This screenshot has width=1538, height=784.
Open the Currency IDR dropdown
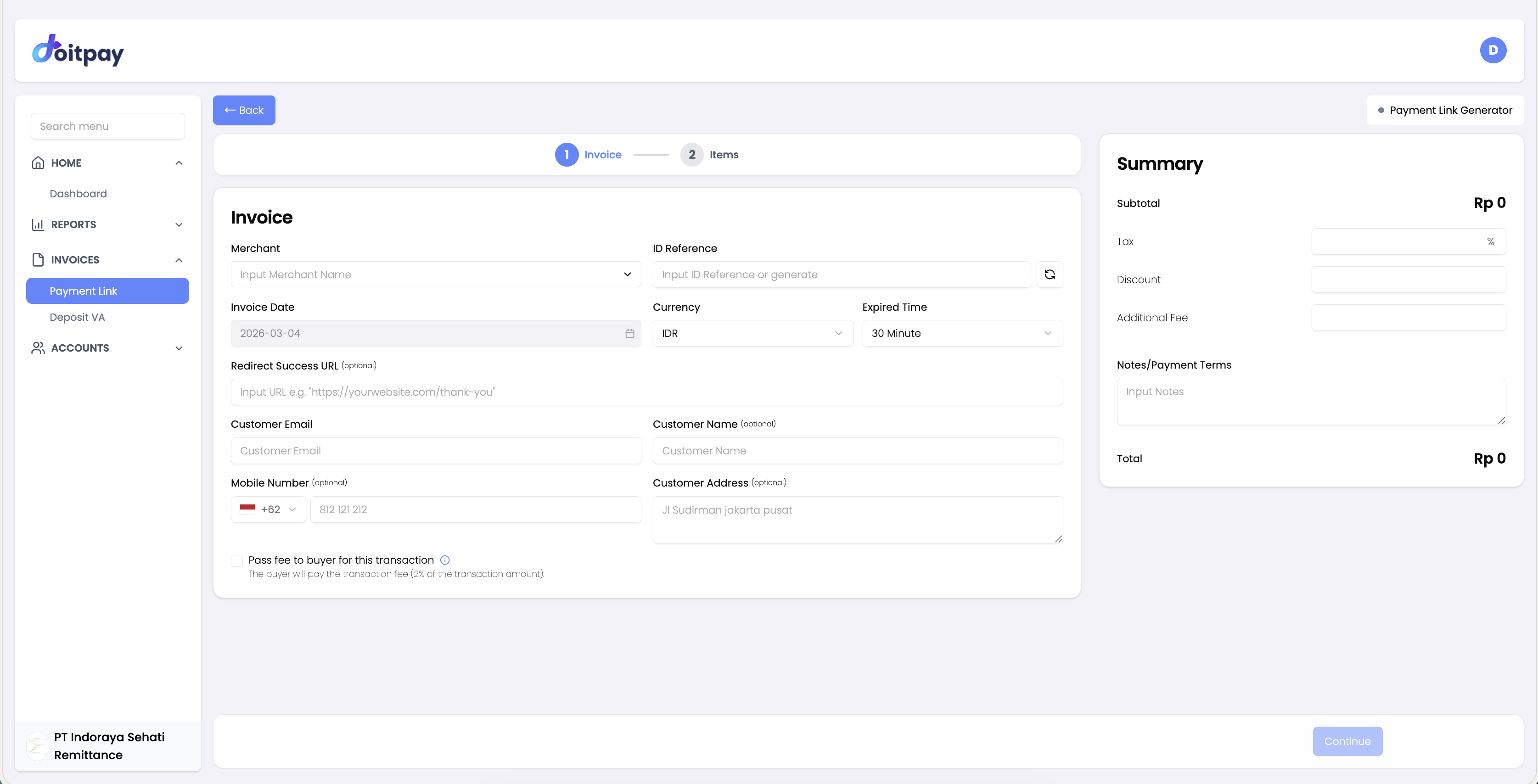click(x=753, y=334)
